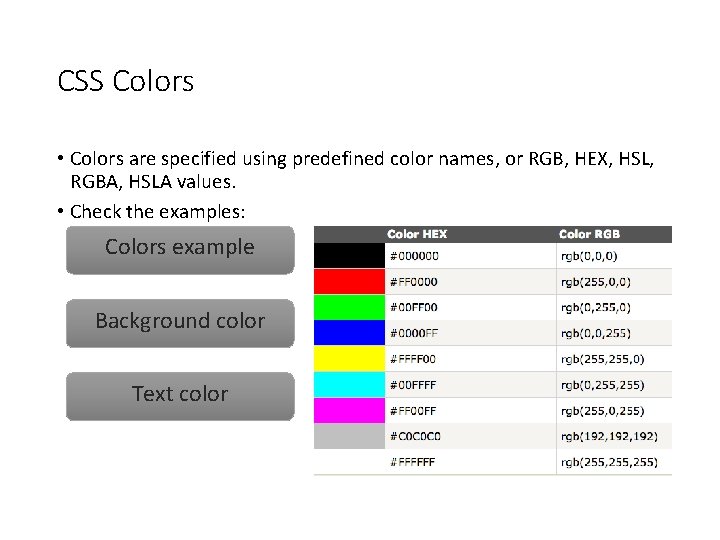Click the CSS Colors slide title

point(126,81)
